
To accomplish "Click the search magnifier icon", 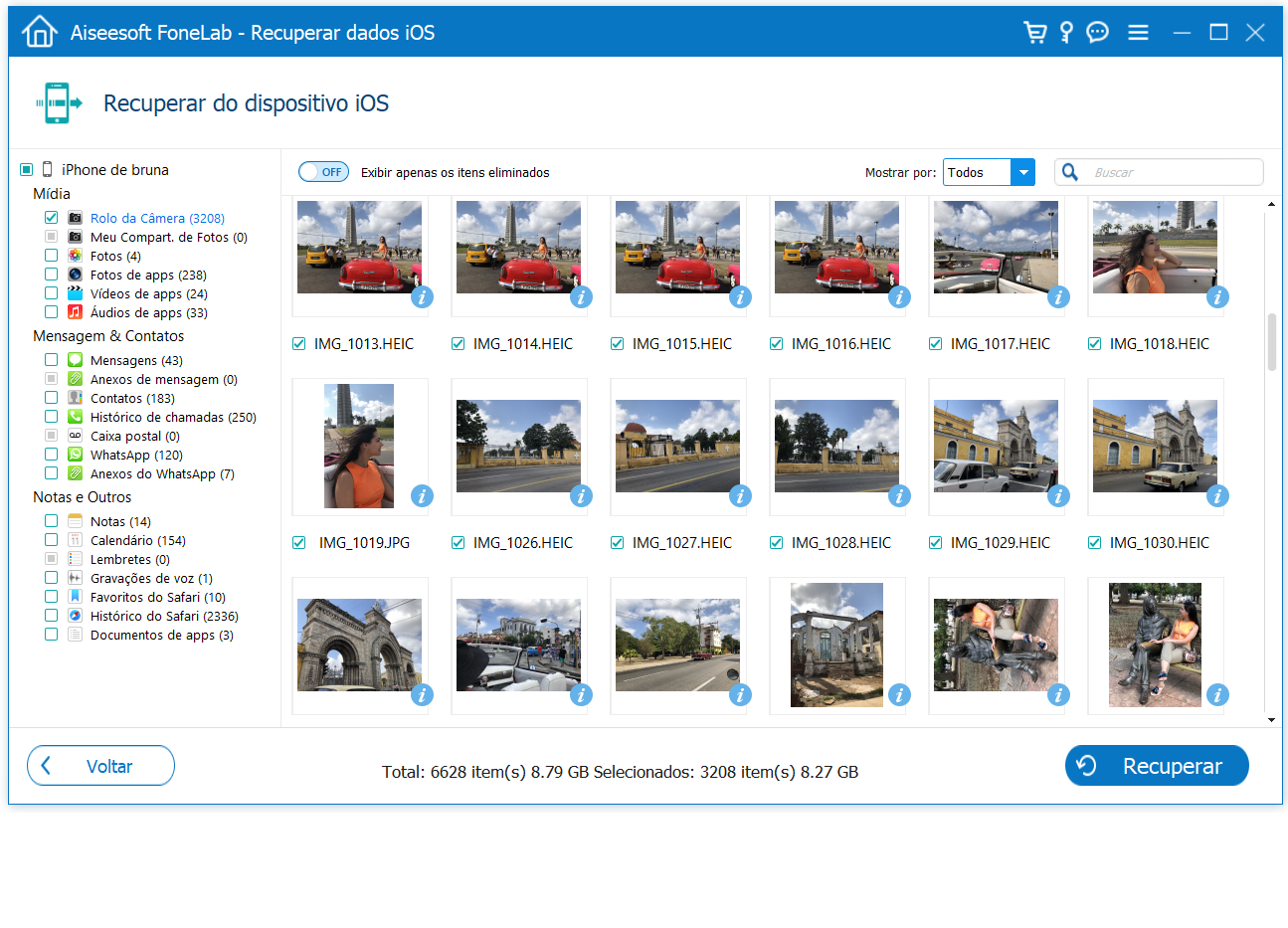I will (1070, 172).
